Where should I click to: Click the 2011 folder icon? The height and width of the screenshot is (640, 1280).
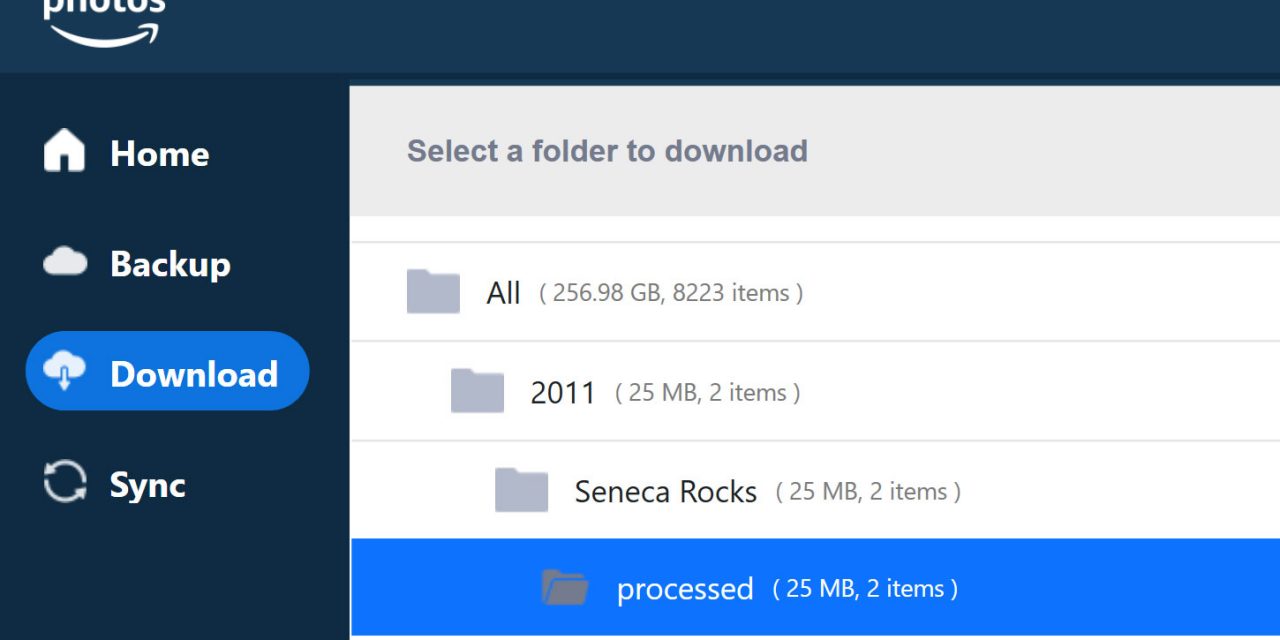pos(477,390)
